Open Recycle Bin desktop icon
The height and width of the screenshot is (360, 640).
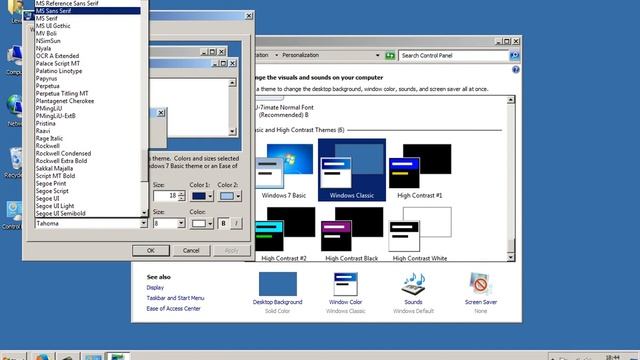tap(15, 162)
